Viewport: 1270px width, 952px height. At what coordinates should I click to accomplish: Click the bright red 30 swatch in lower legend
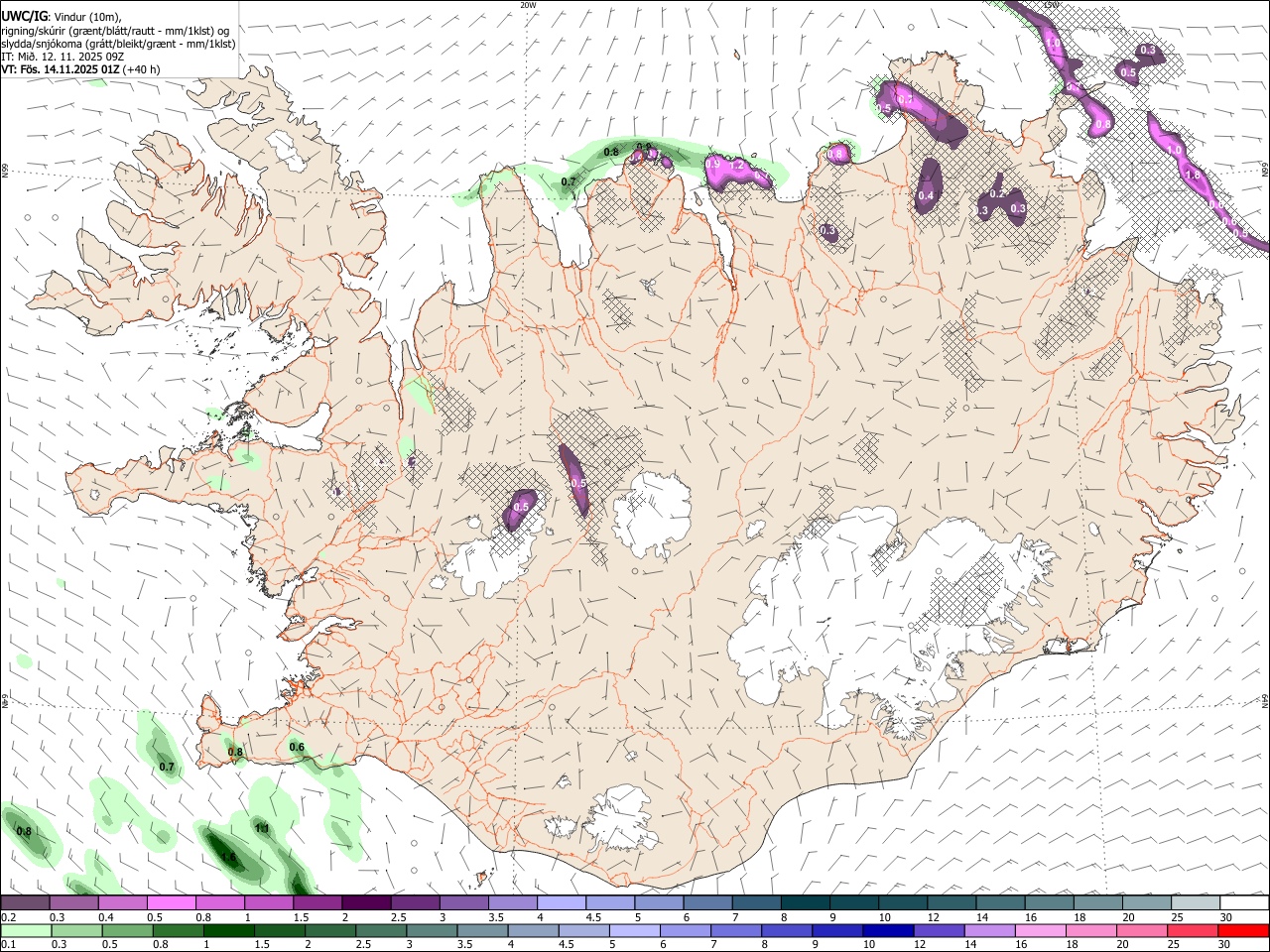[1243, 930]
